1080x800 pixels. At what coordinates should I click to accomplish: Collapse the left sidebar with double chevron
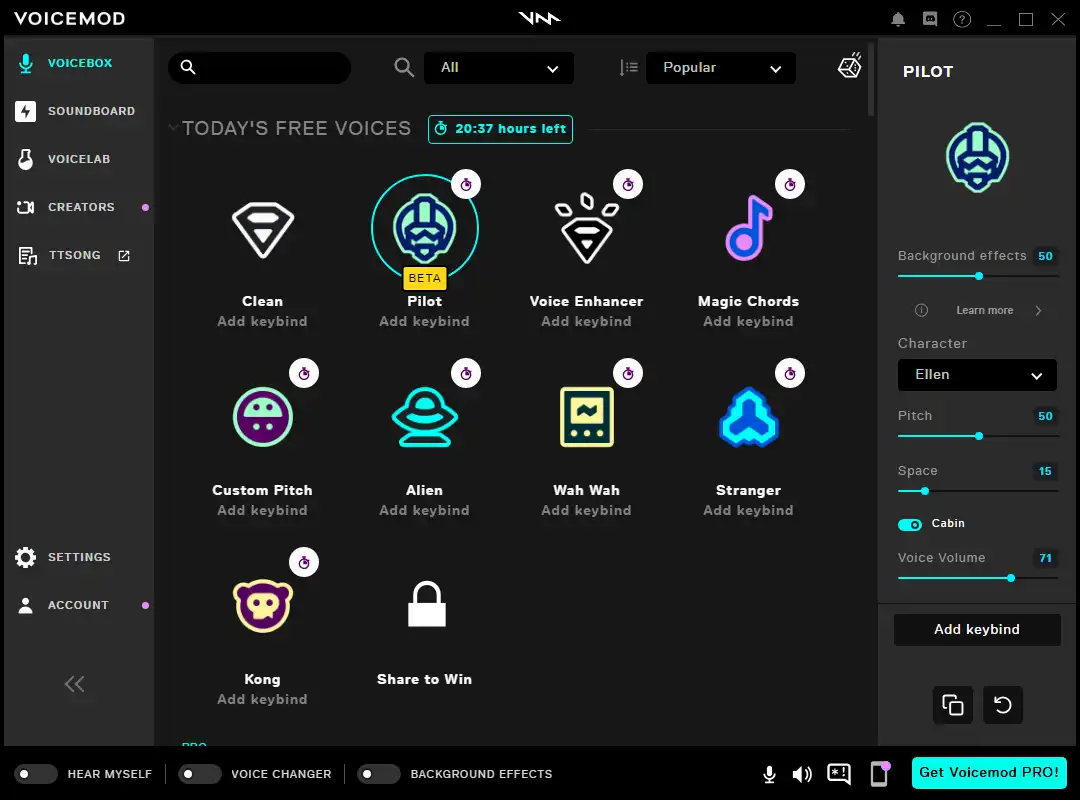click(x=74, y=684)
